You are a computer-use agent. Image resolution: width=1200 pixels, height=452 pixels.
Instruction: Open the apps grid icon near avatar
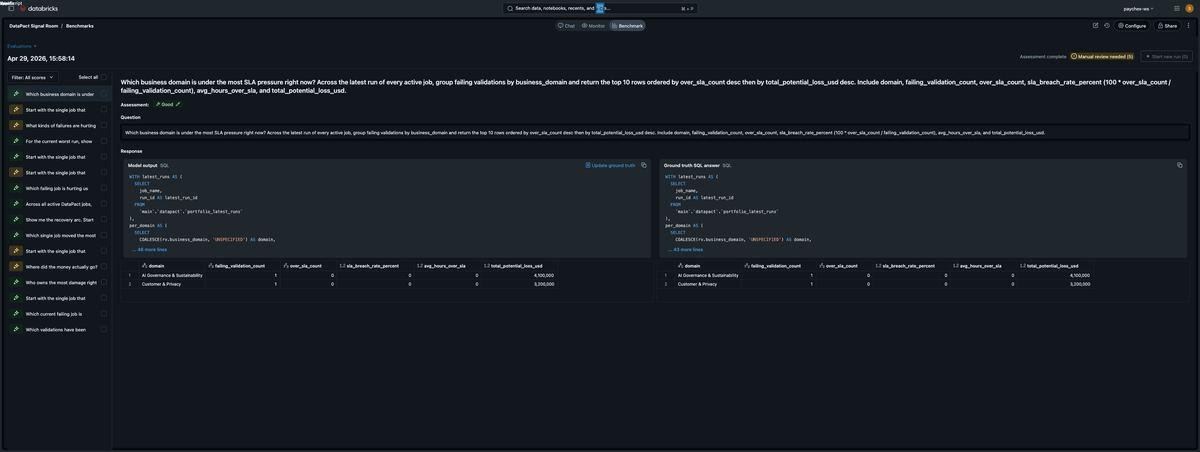[x=1176, y=8]
